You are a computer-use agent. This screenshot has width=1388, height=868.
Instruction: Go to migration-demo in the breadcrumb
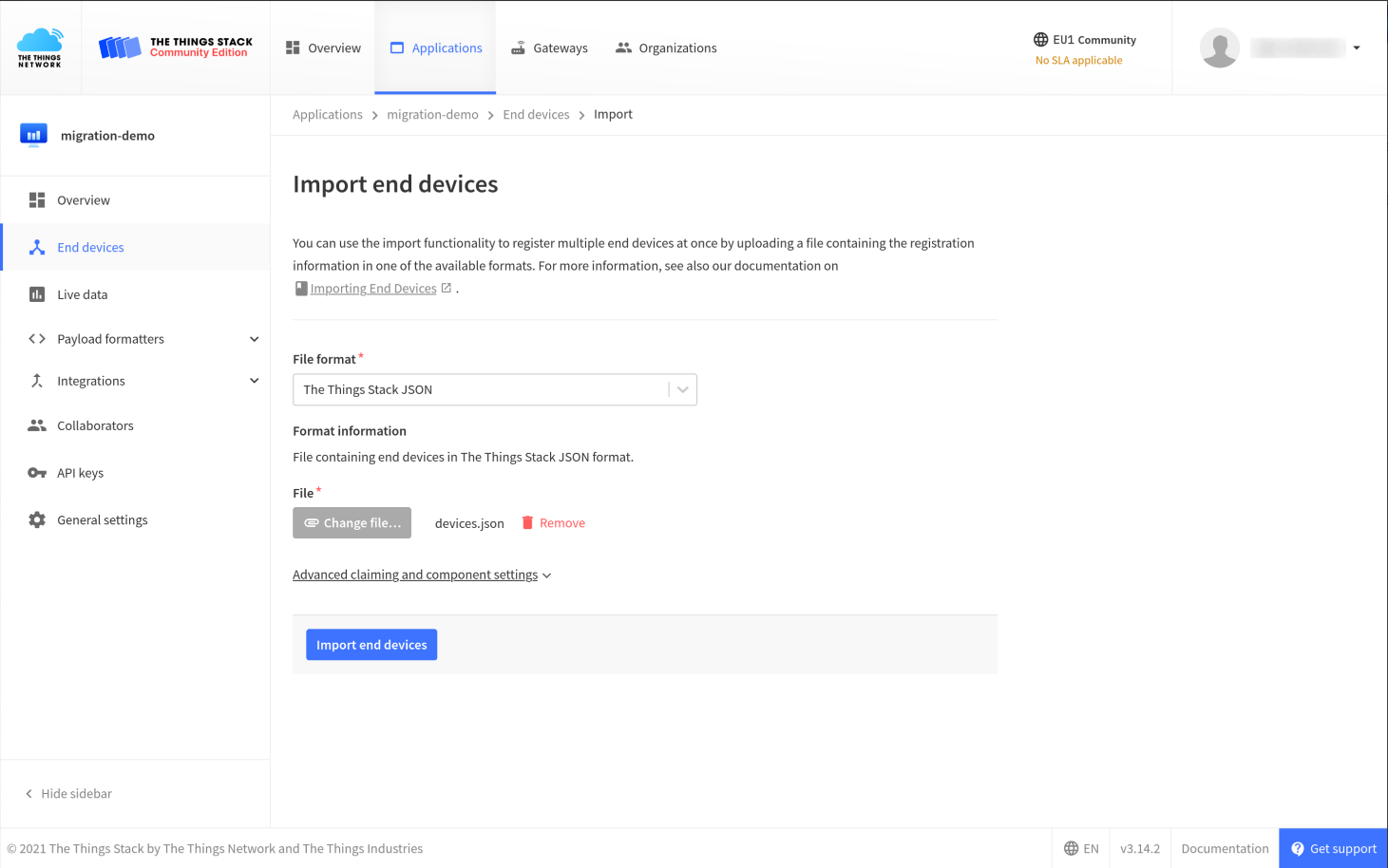pos(432,114)
